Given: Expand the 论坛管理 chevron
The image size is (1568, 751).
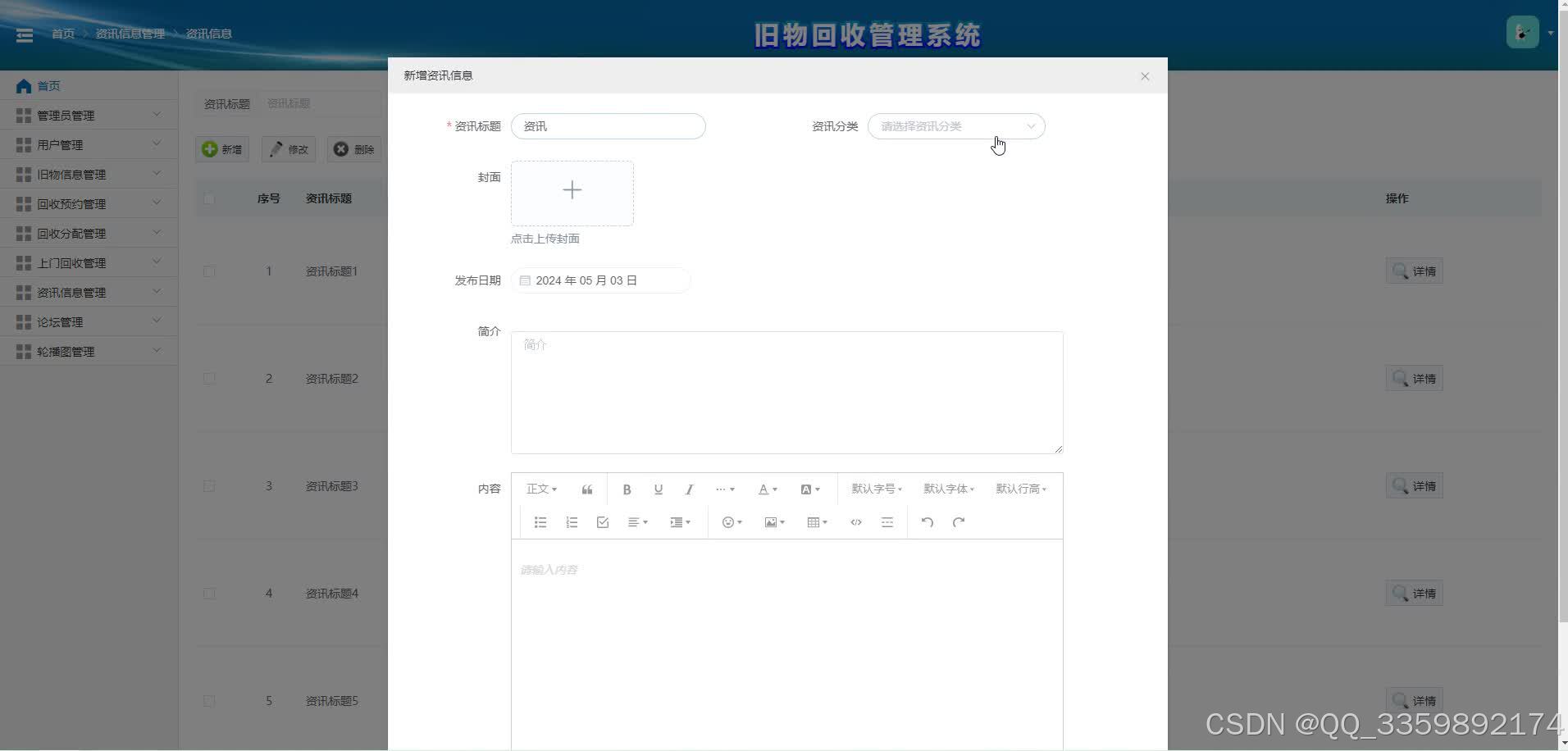Looking at the screenshot, I should 157,321.
